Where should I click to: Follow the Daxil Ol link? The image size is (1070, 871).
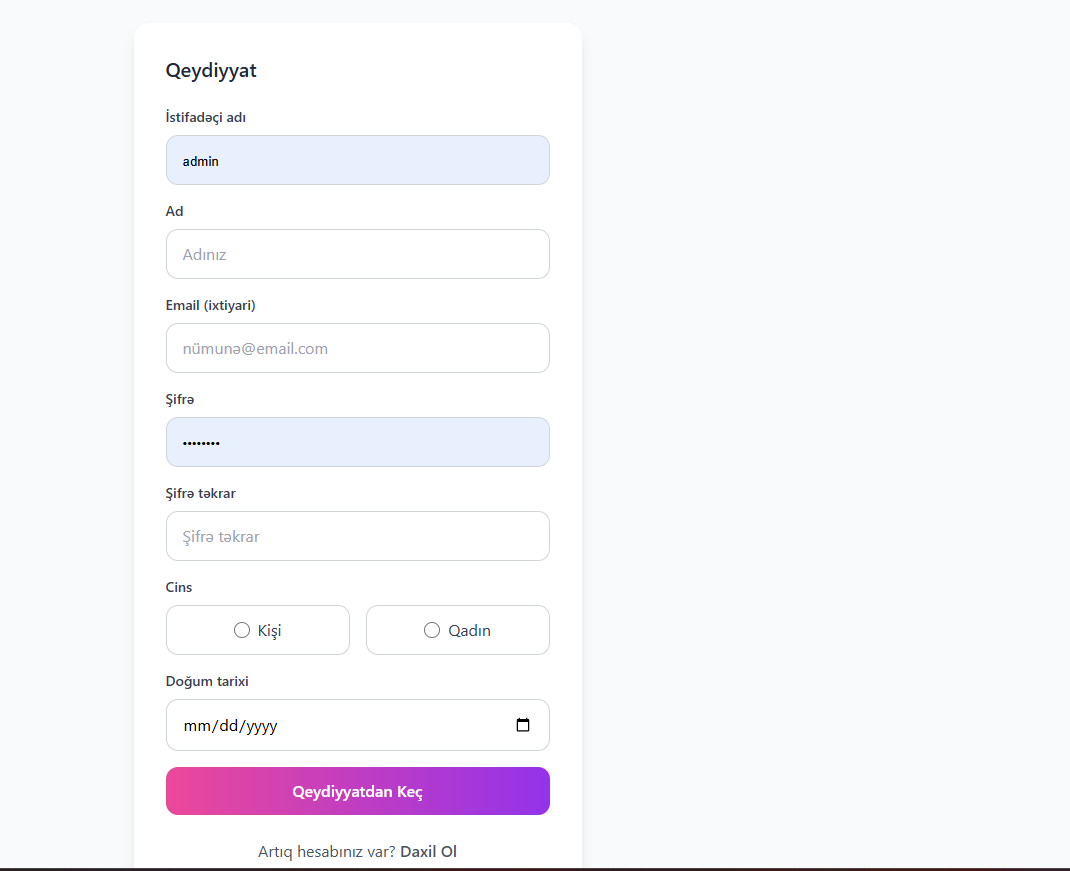(x=428, y=852)
